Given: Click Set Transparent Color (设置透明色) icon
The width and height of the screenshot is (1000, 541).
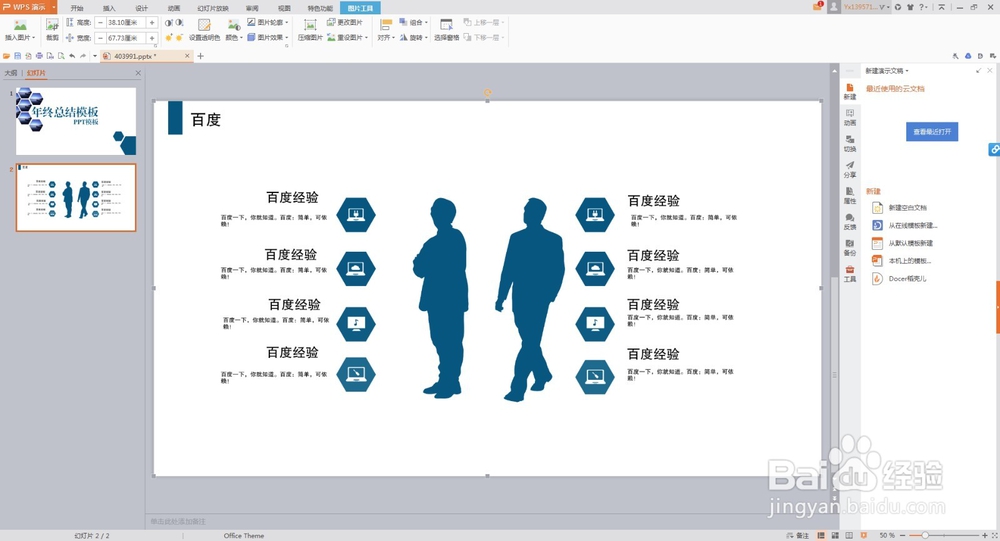Looking at the screenshot, I should tap(204, 26).
